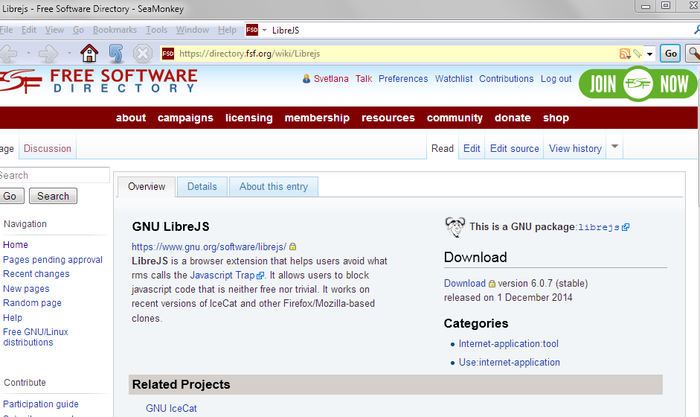Switch to the Details tab

coord(202,187)
